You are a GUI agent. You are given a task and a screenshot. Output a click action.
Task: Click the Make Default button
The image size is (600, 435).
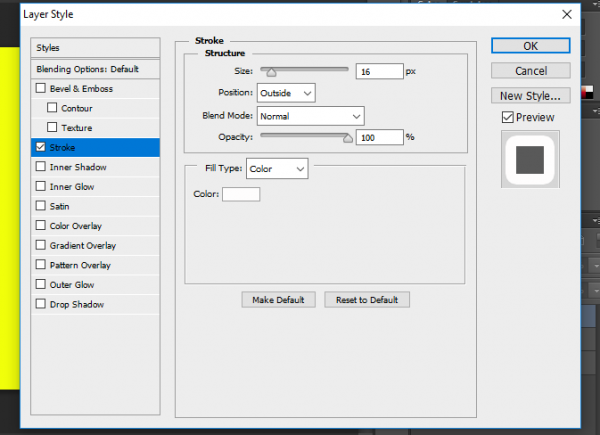[279, 300]
